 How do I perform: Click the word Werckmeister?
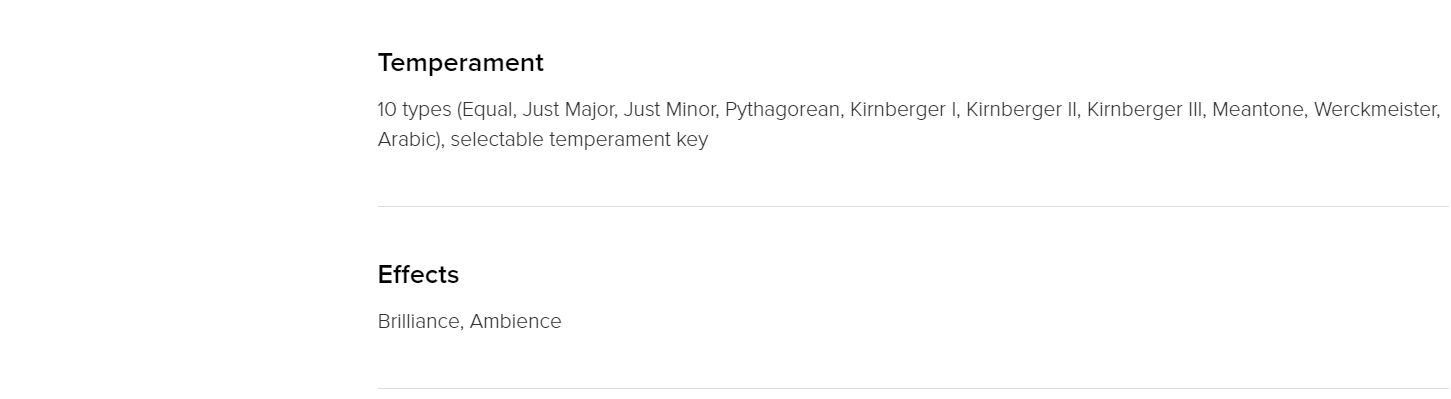(x=1376, y=110)
